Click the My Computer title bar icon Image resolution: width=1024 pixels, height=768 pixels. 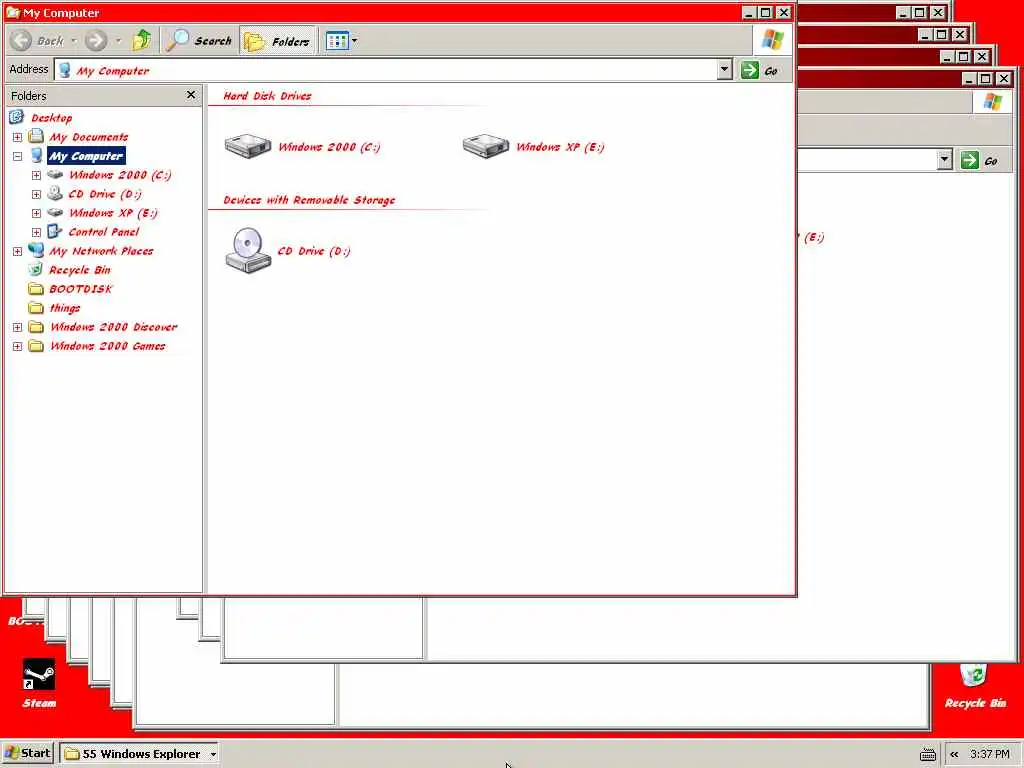12,12
